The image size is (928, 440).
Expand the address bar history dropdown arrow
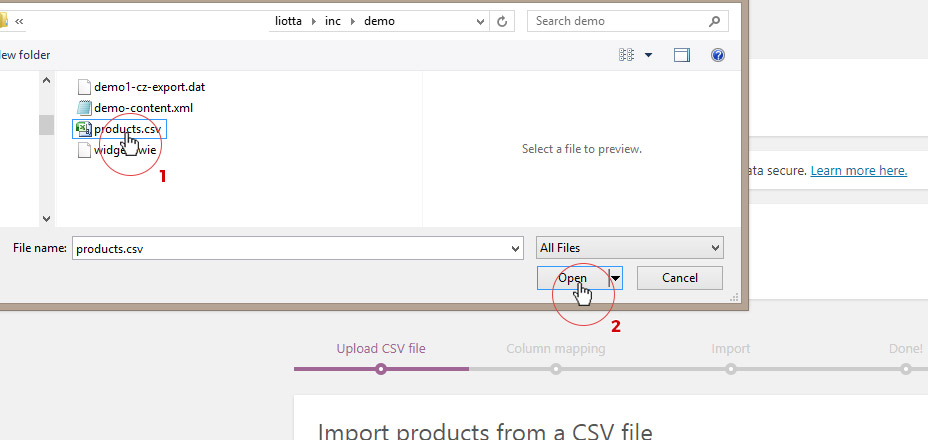click(479, 21)
